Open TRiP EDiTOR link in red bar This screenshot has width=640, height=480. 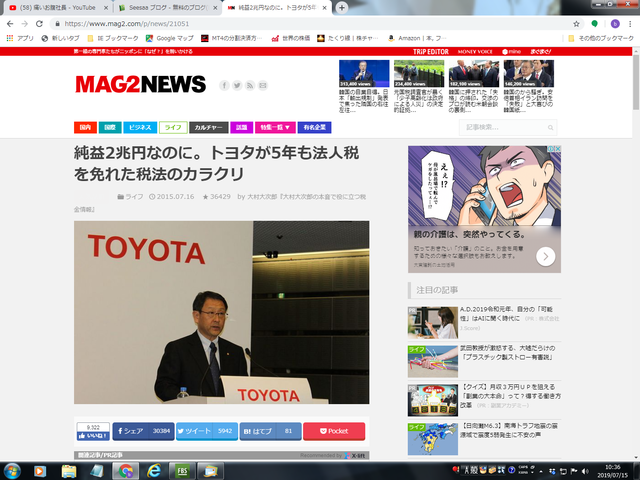pyautogui.click(x=431, y=51)
